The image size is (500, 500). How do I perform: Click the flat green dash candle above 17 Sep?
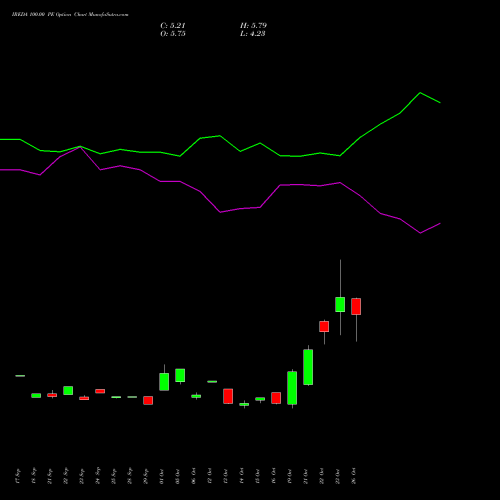pyautogui.click(x=20, y=376)
